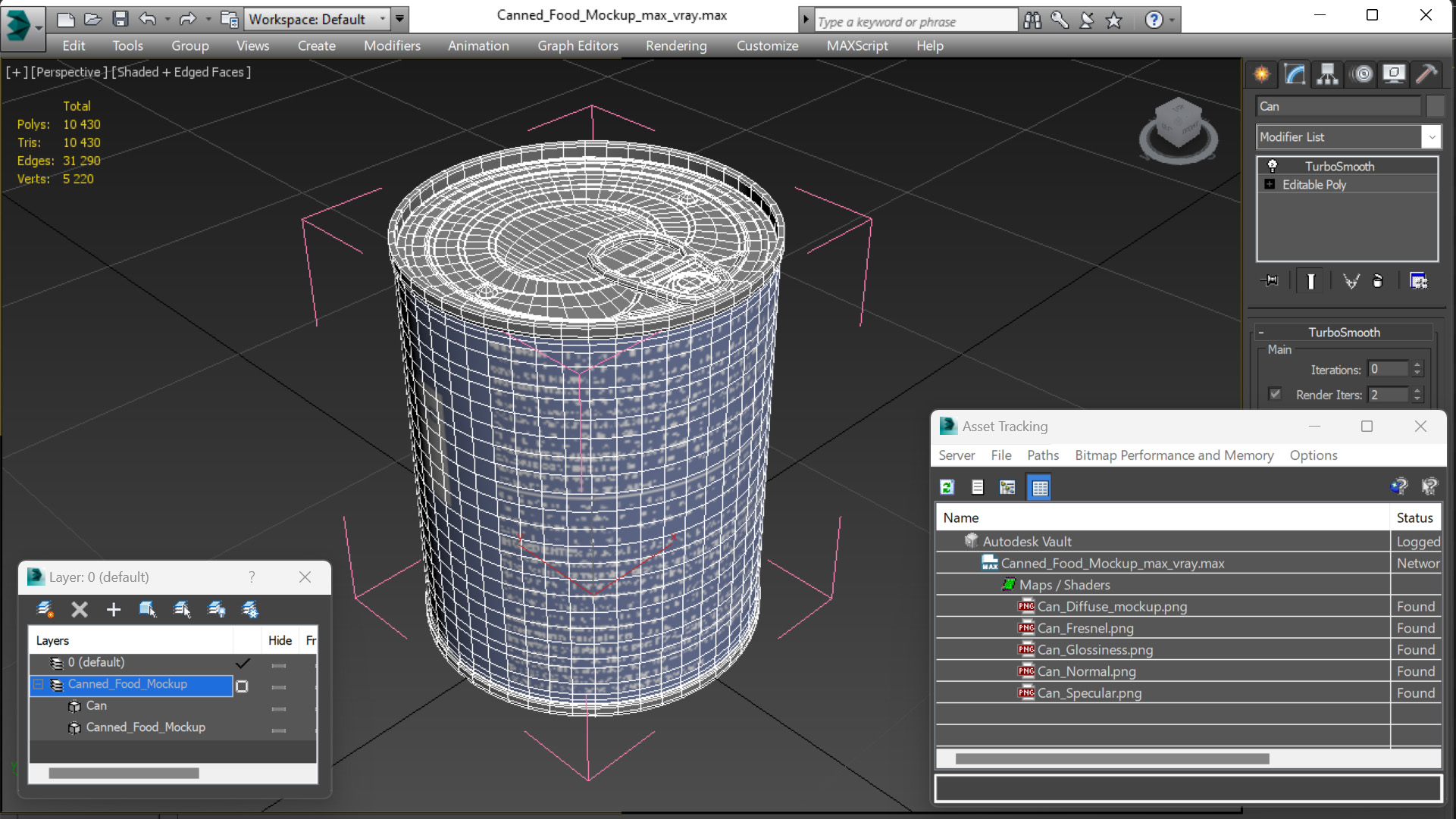Toggle the Canned_Food_Mockup layer current box
The height and width of the screenshot is (819, 1456).
tap(242, 686)
